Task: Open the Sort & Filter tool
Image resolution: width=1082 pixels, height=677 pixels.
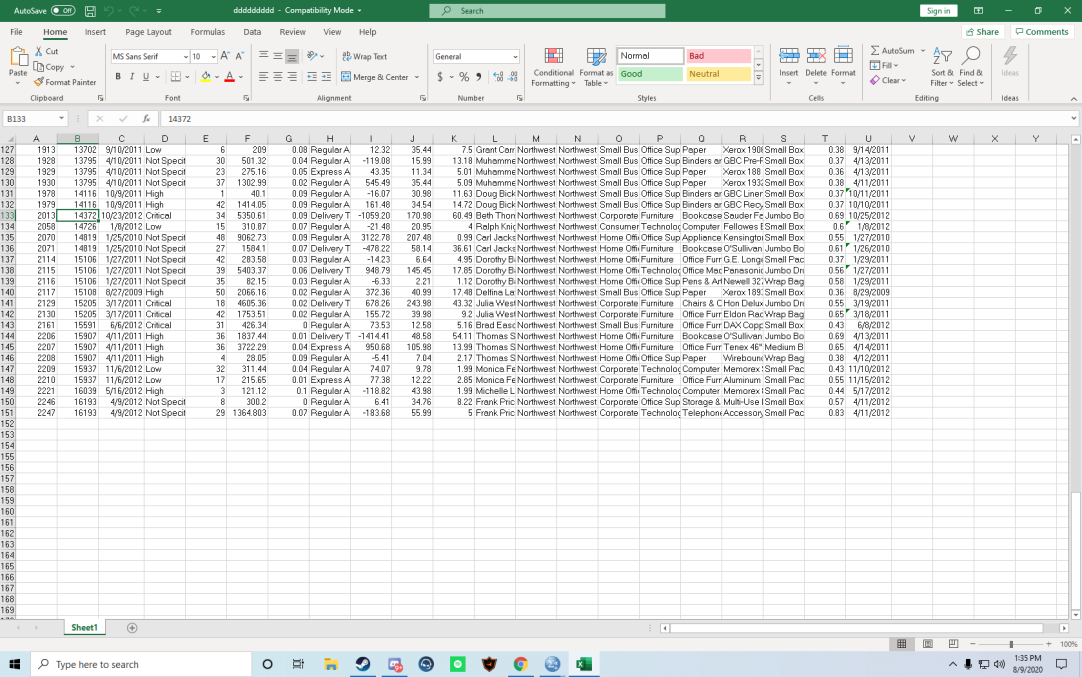Action: (x=941, y=66)
